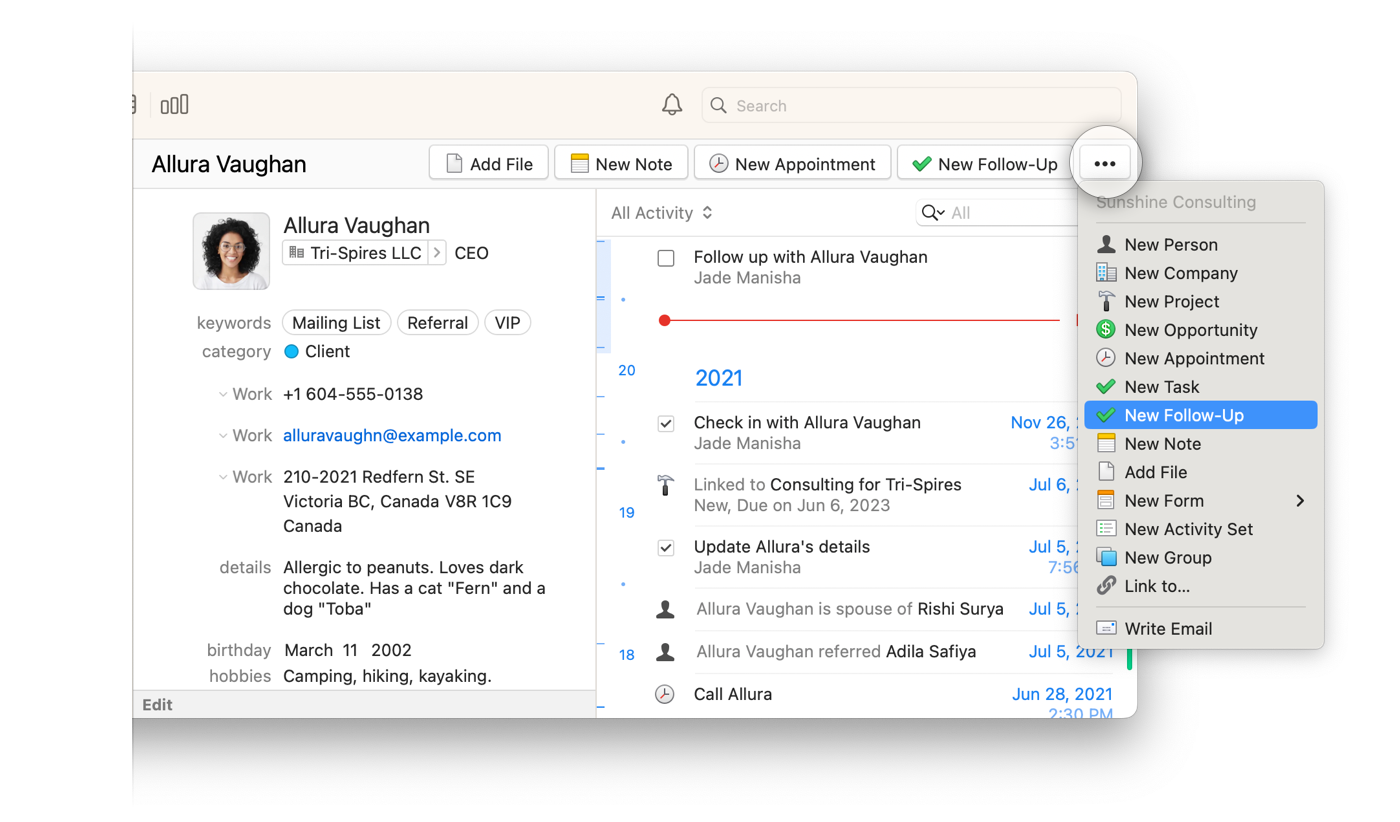Click the blue Client category color dot
Screen dimensions: 1400x822
pos(292,352)
